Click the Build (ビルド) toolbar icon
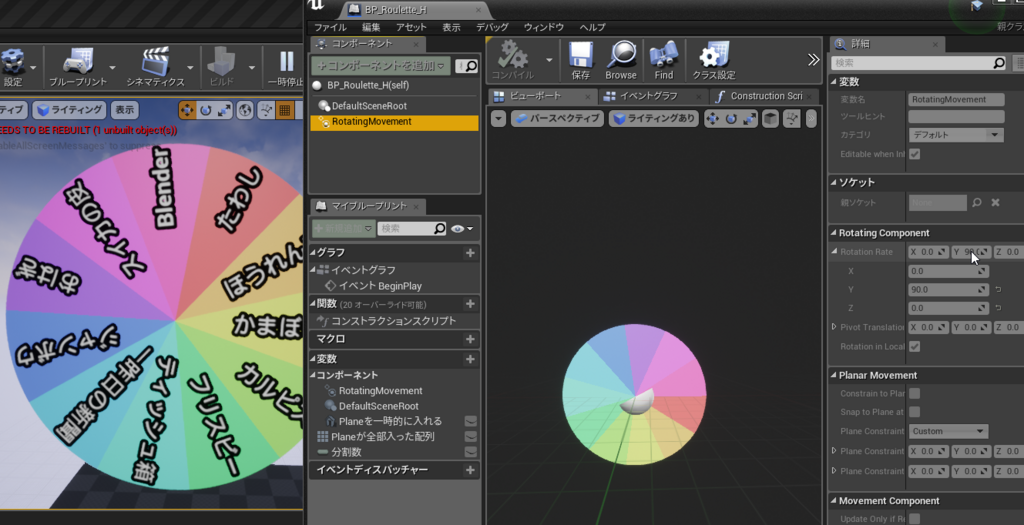 point(221,61)
